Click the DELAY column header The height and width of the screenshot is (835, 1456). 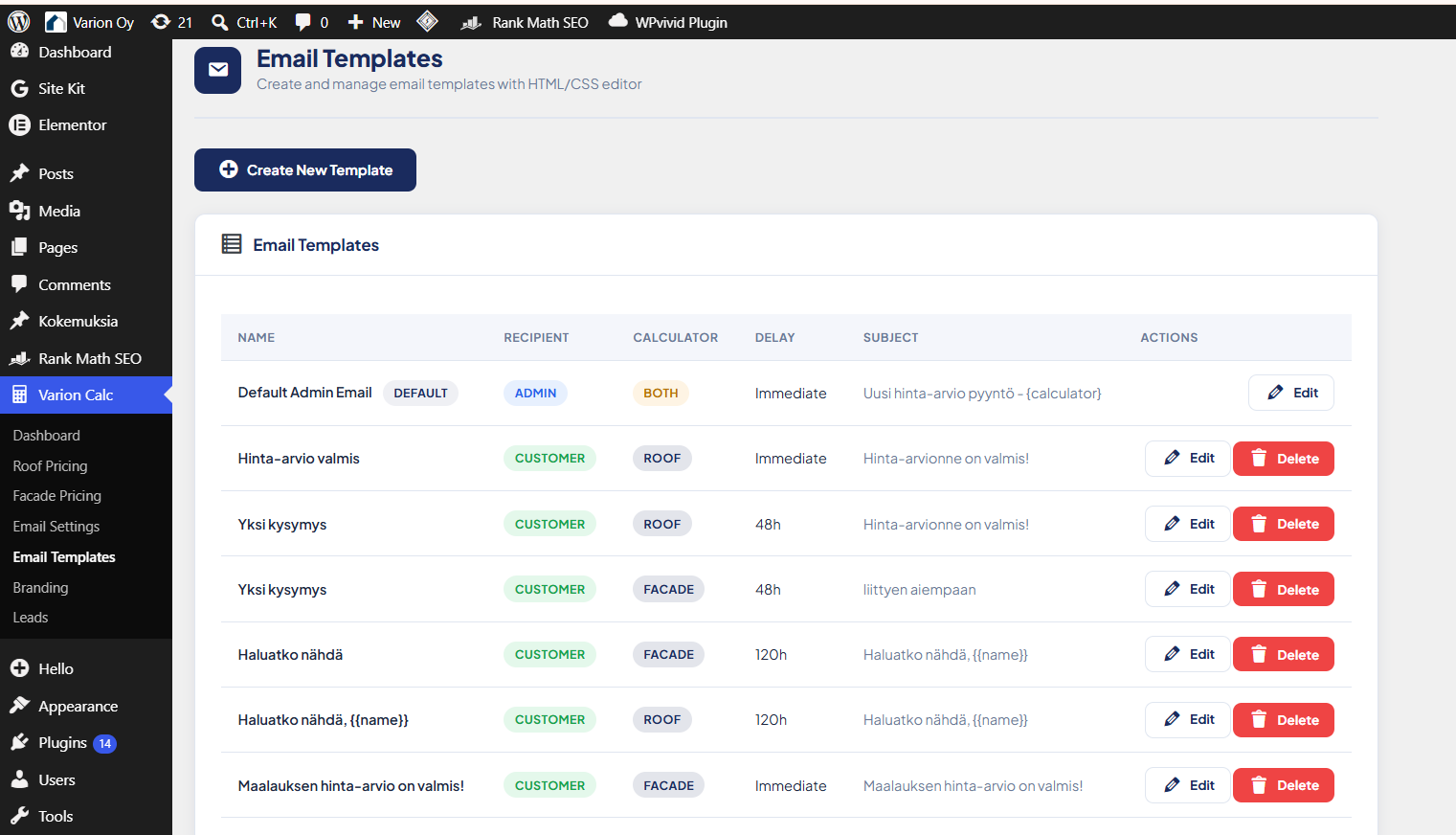pos(774,337)
